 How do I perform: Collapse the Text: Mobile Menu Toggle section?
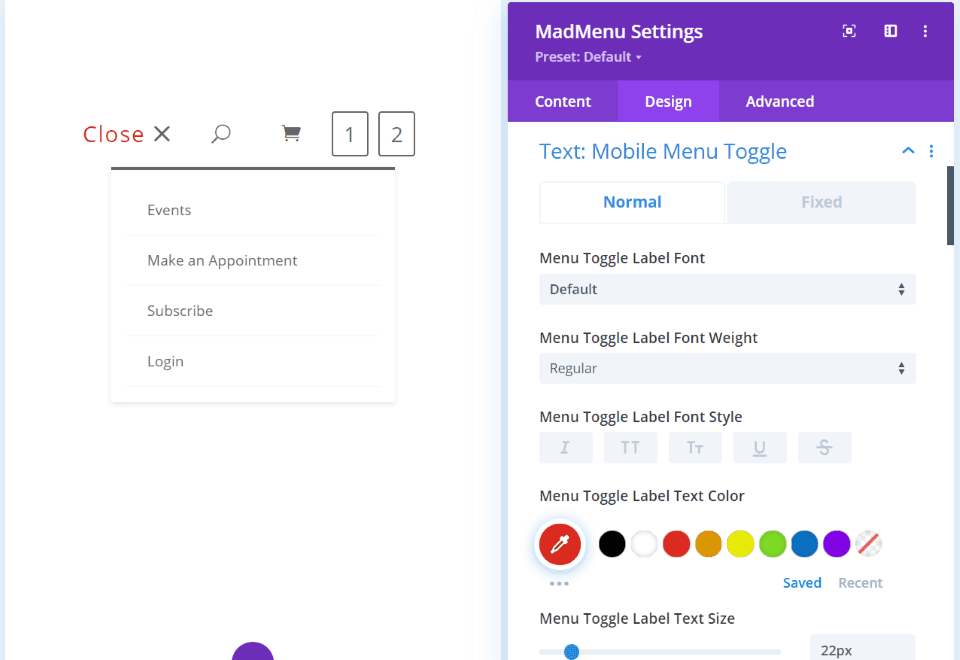[x=908, y=151]
